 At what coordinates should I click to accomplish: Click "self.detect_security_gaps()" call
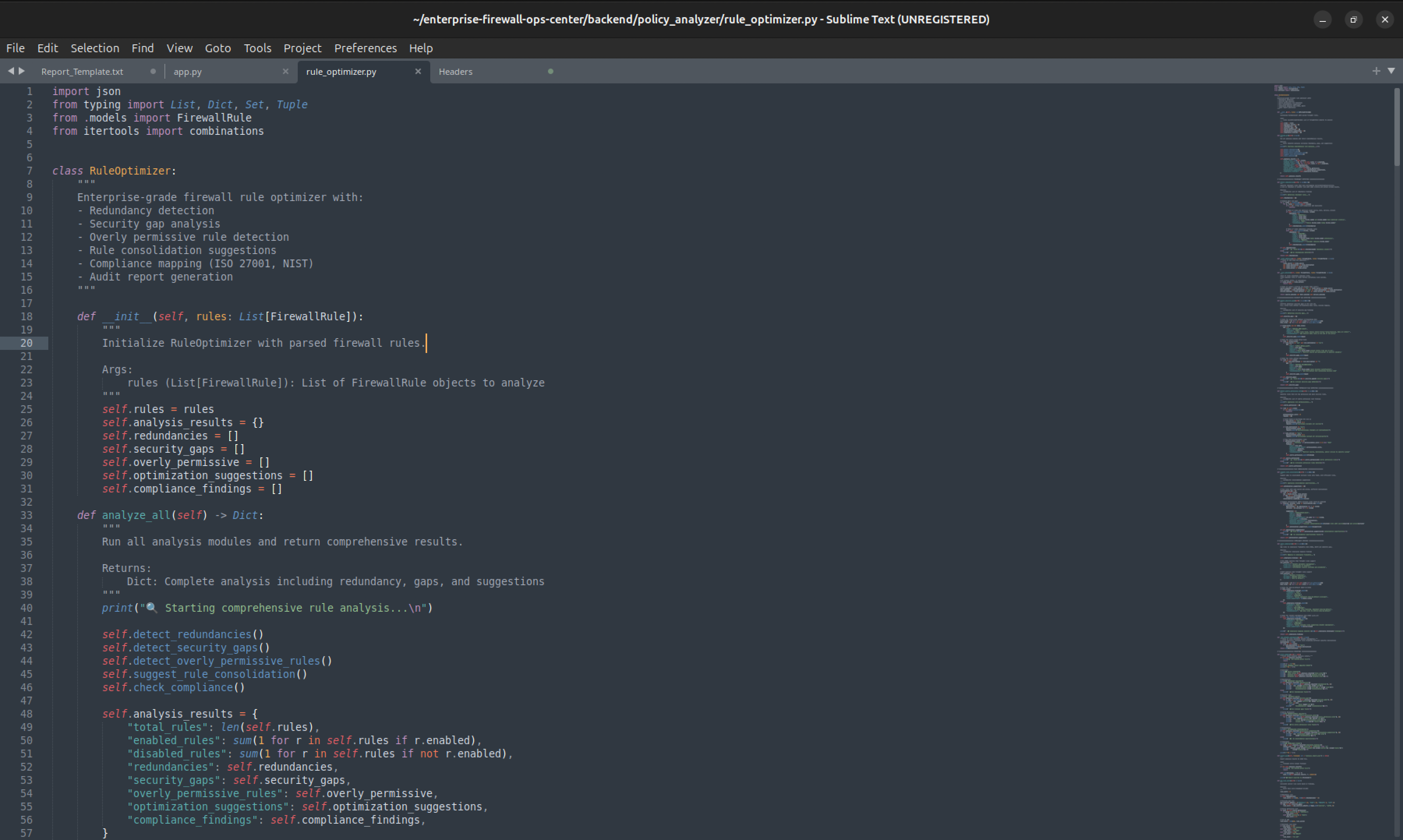(x=186, y=648)
